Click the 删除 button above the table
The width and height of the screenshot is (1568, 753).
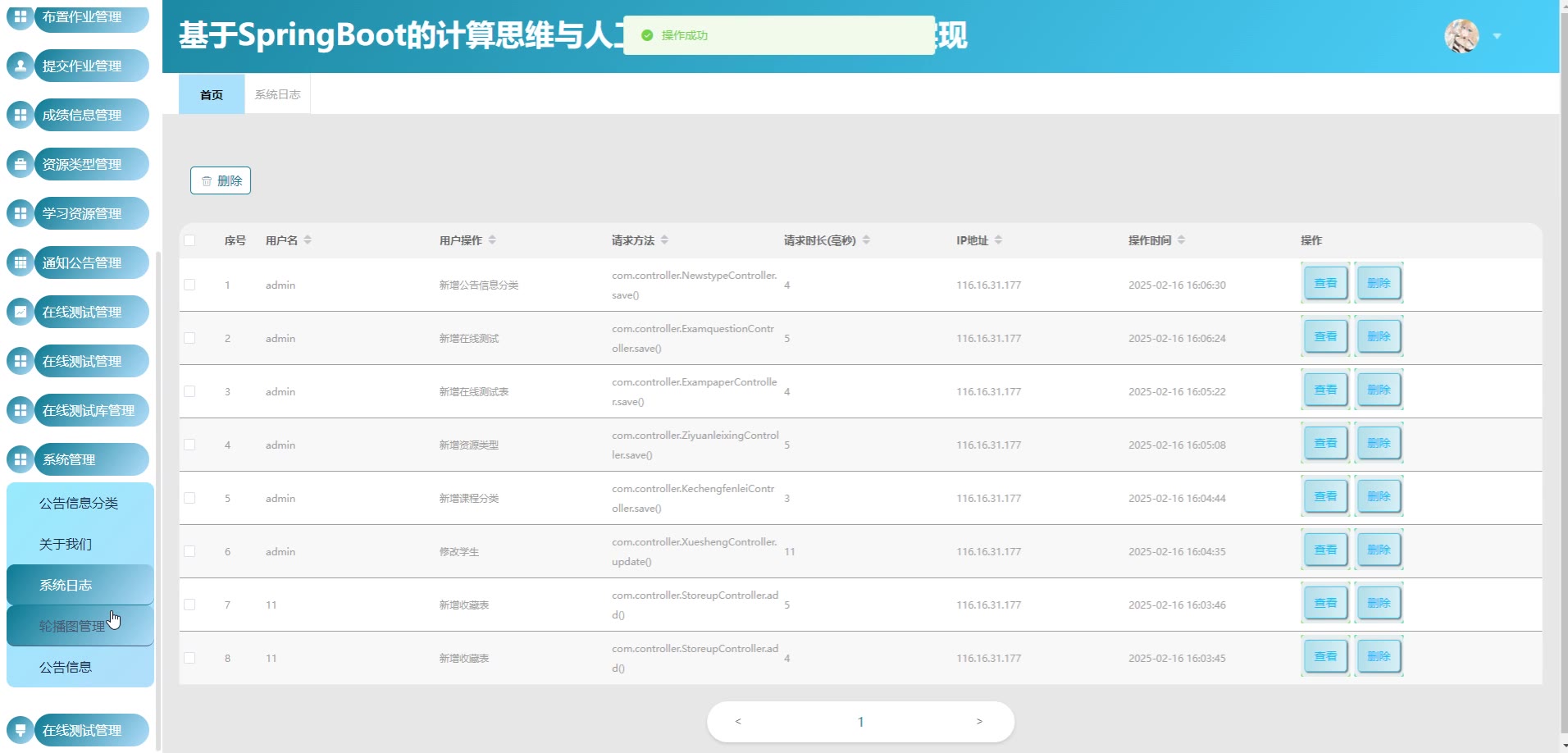coord(221,180)
